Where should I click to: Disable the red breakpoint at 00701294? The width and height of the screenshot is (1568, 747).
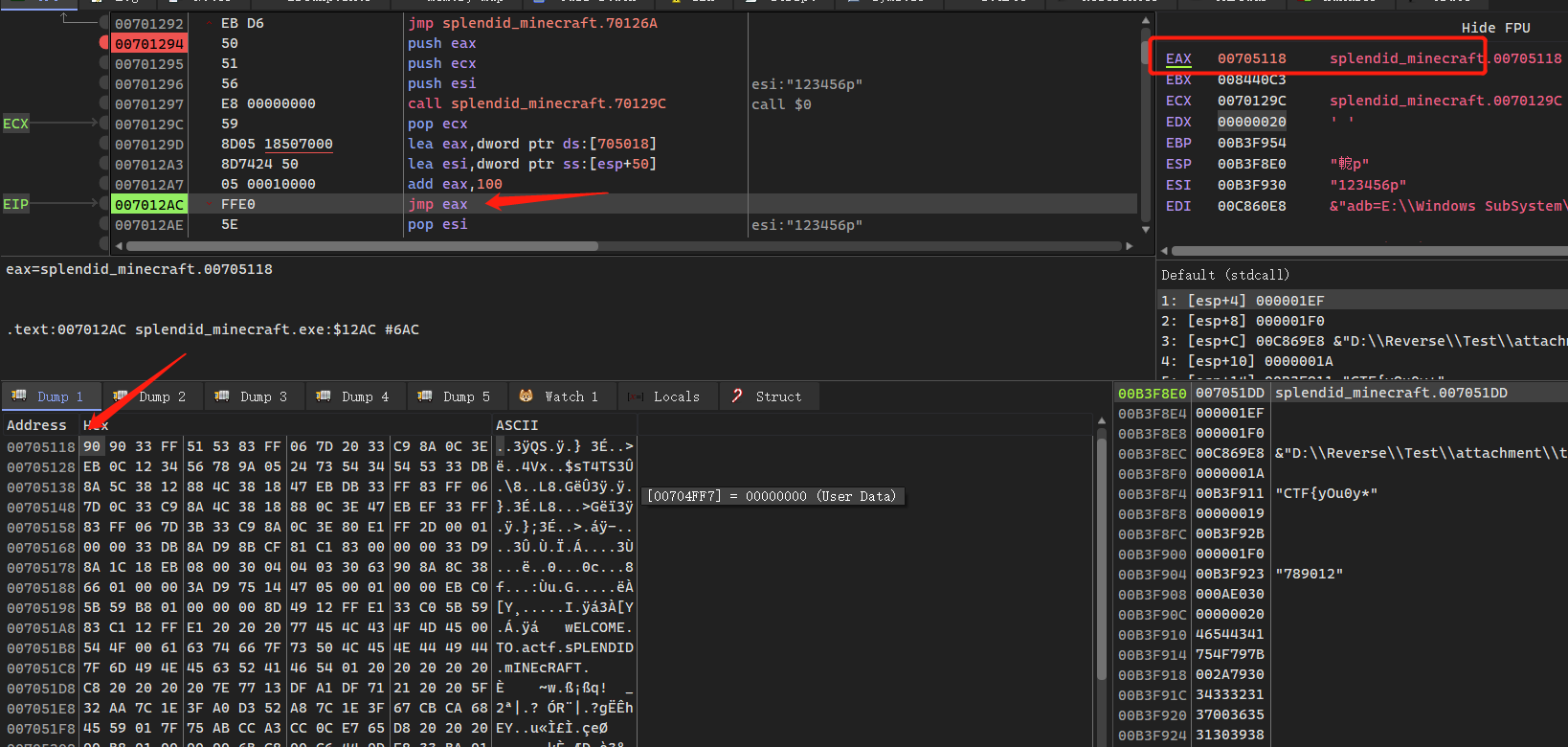tap(104, 43)
